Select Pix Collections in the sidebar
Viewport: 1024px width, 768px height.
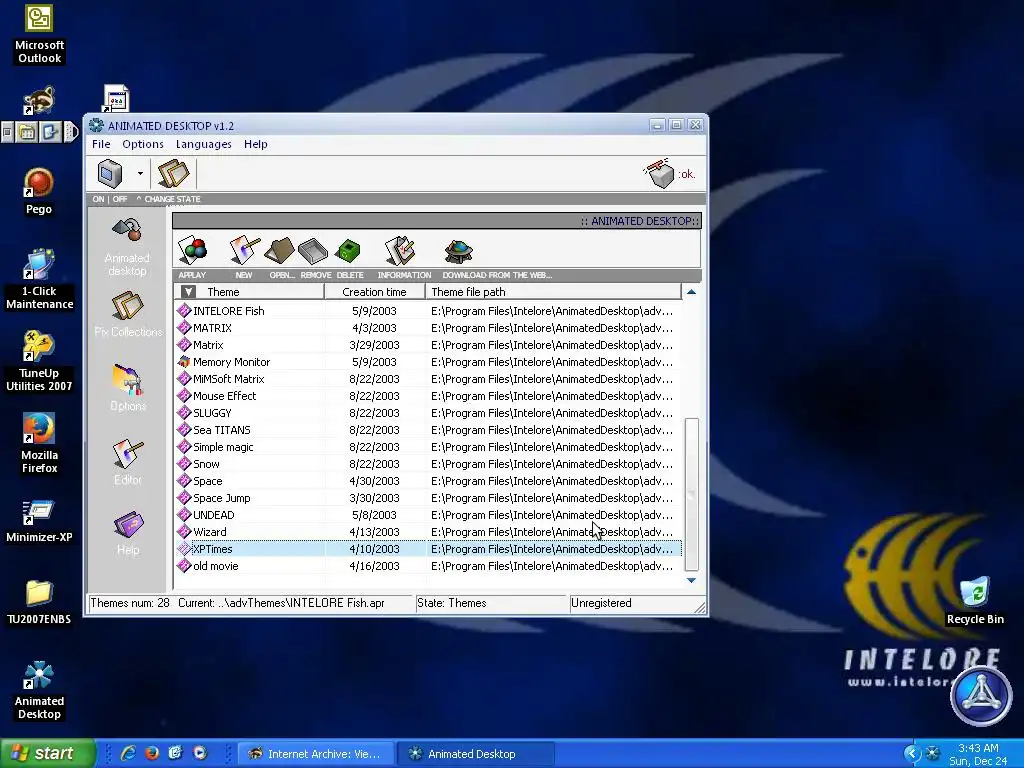pos(127,315)
